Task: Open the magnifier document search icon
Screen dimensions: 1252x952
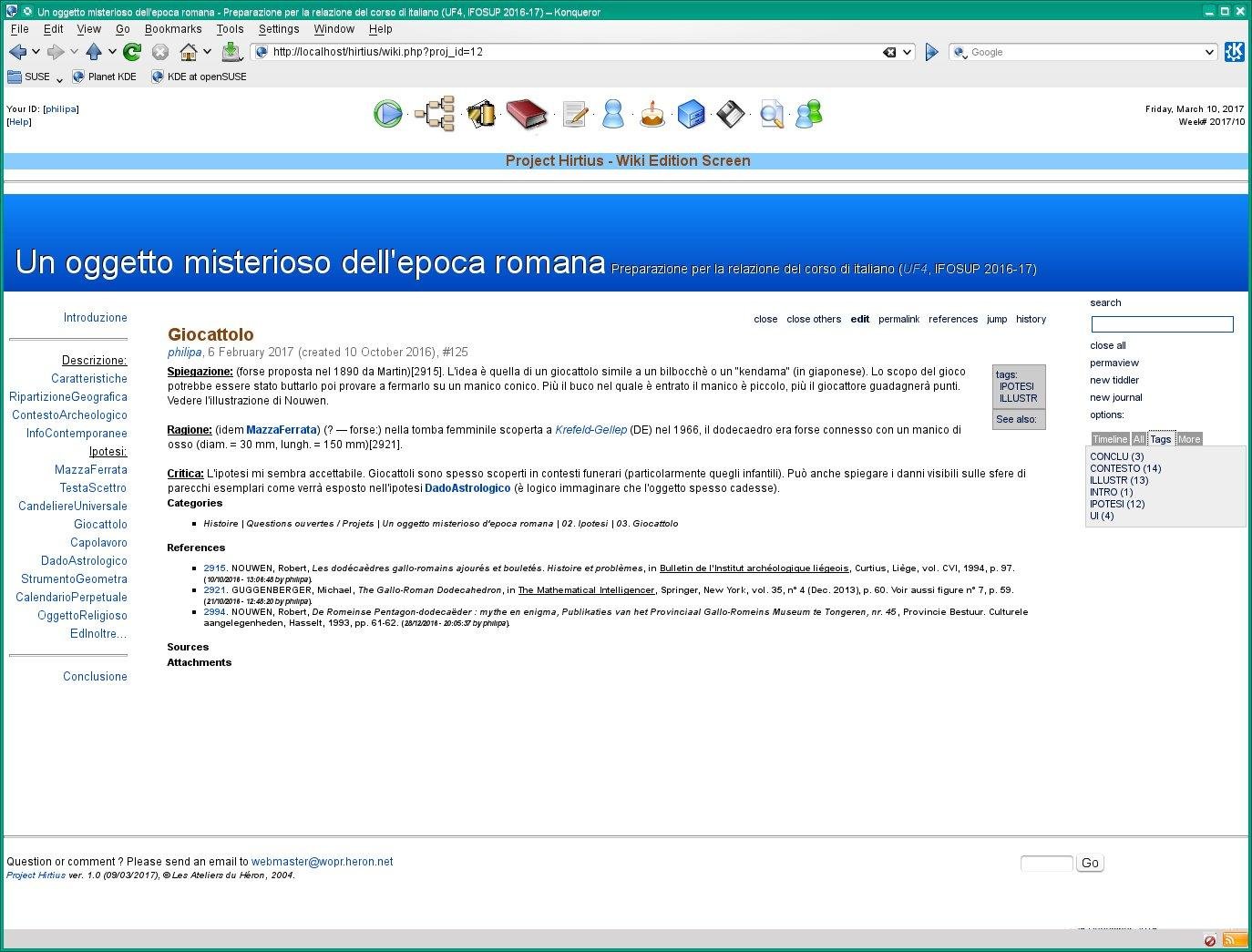Action: click(x=771, y=114)
